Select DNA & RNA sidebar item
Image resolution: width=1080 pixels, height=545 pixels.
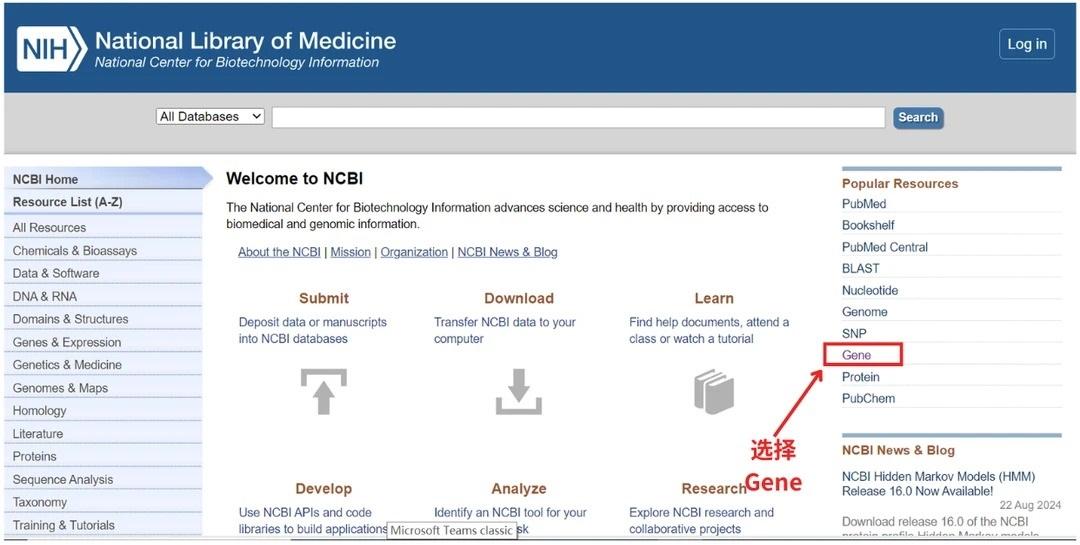coord(45,296)
